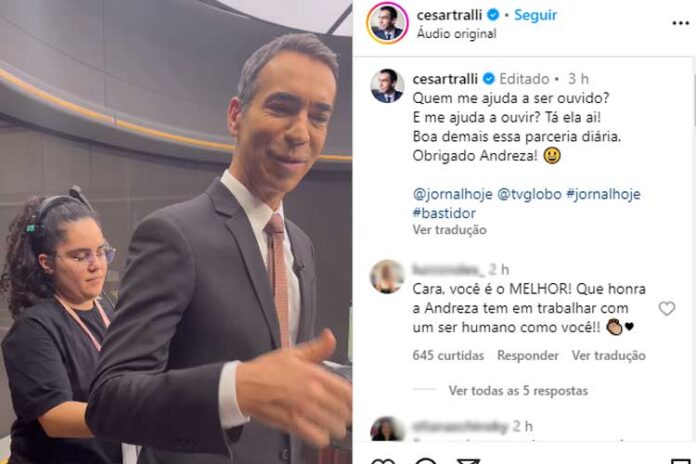The width and height of the screenshot is (696, 464).
Task: Open the second commenter's avatar
Action: [x=387, y=429]
